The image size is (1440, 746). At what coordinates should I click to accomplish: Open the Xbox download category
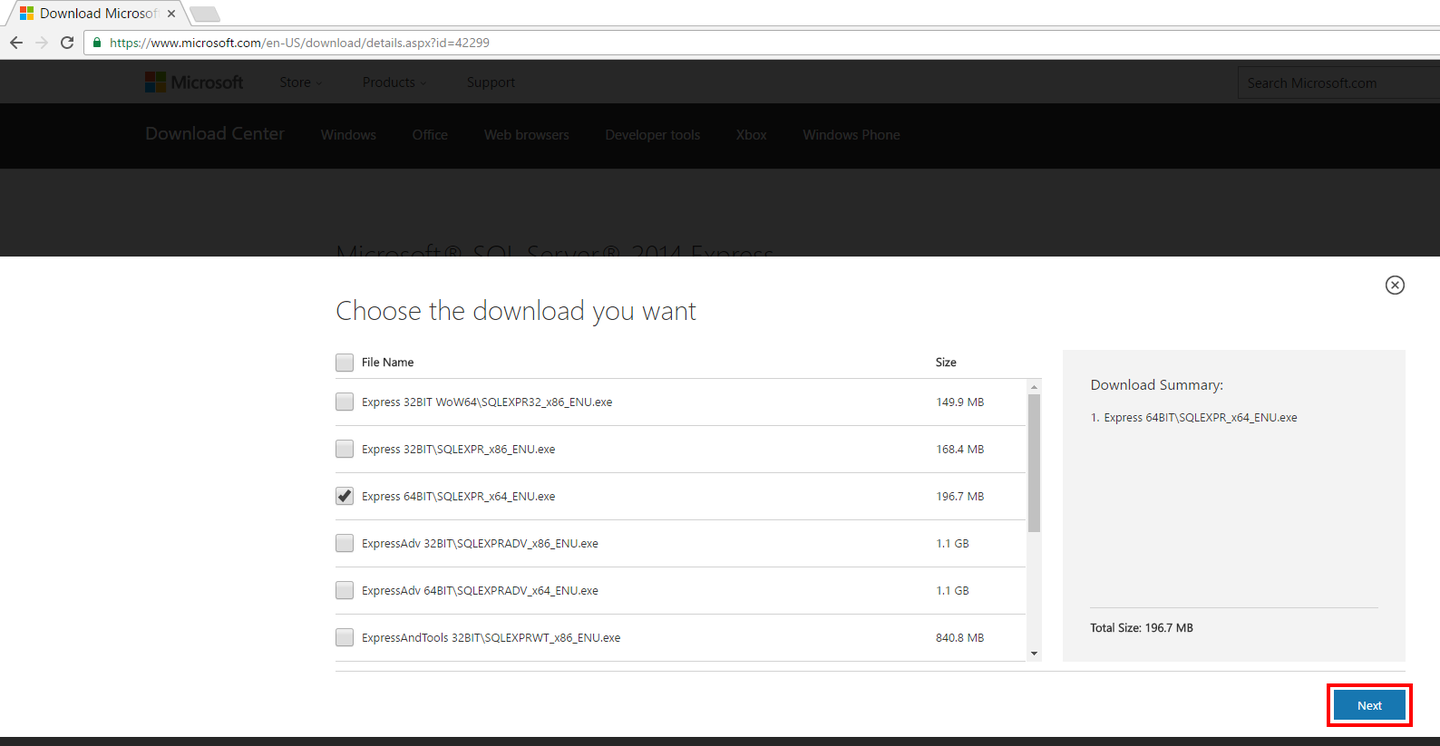tap(751, 135)
